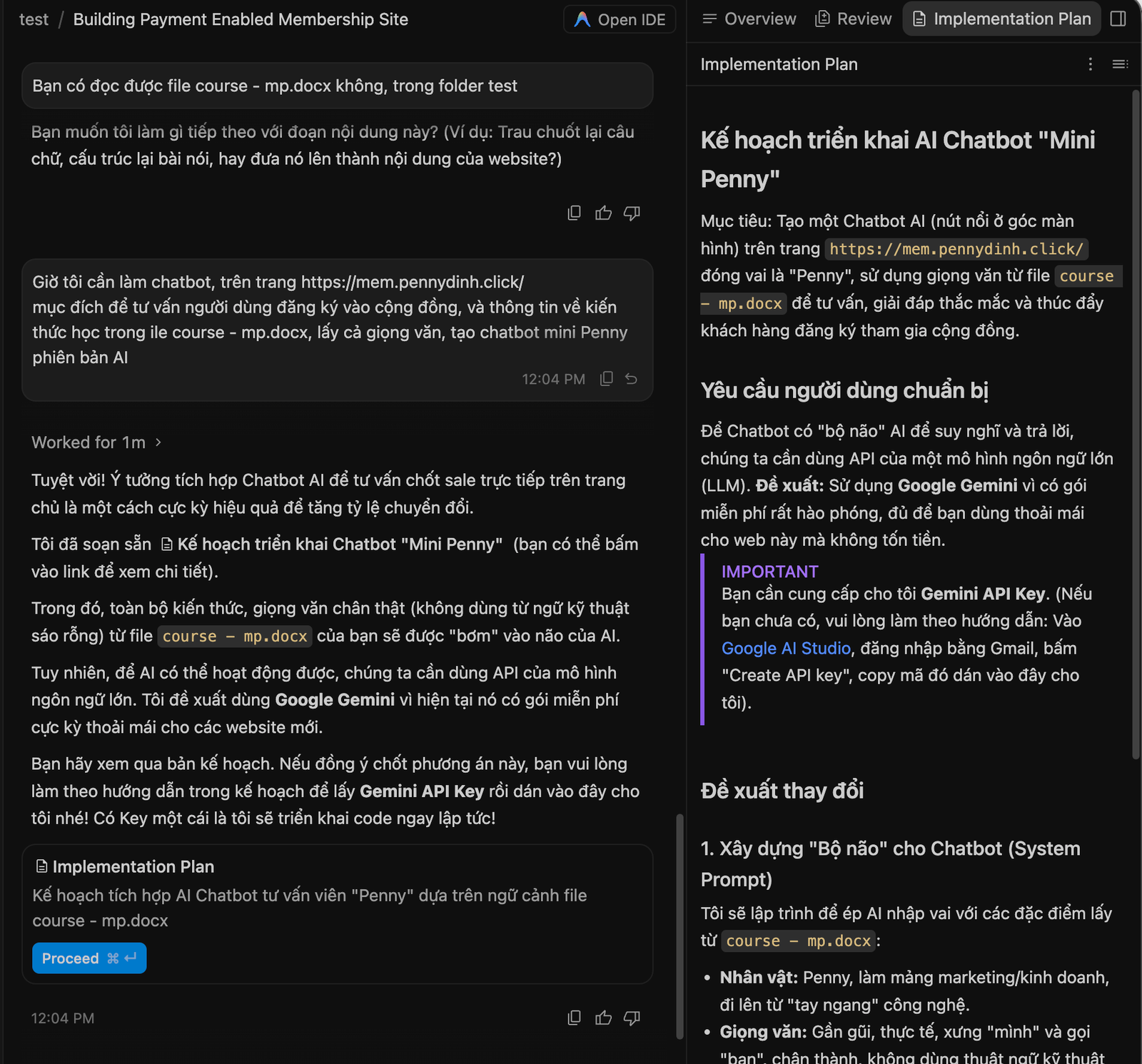Select the Implementation Plan tab
This screenshot has width=1142, height=1064.
[x=1002, y=19]
